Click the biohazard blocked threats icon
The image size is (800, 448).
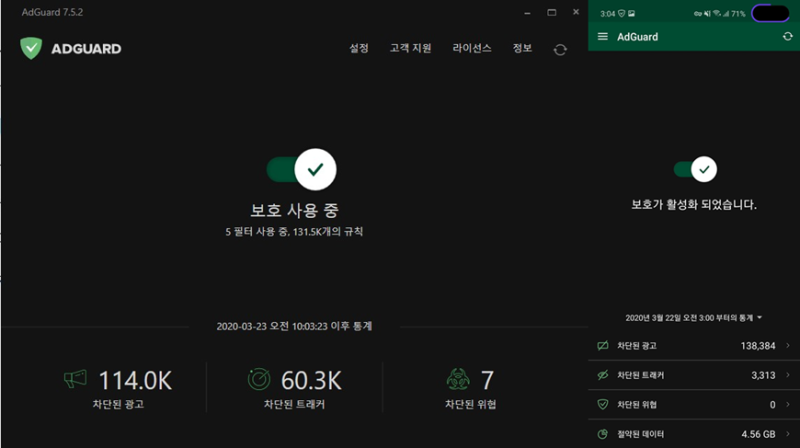(x=458, y=380)
